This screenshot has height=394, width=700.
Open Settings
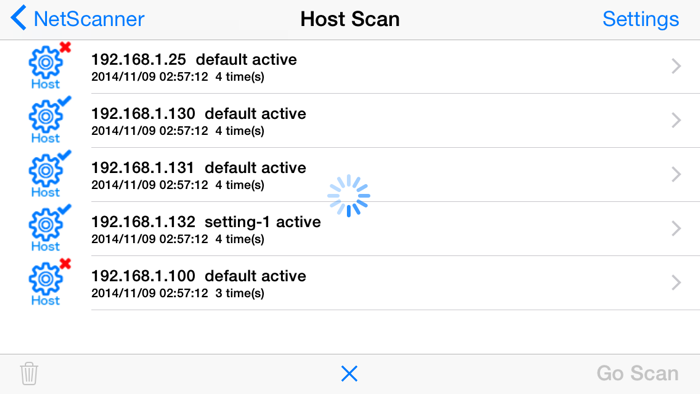(x=641, y=19)
